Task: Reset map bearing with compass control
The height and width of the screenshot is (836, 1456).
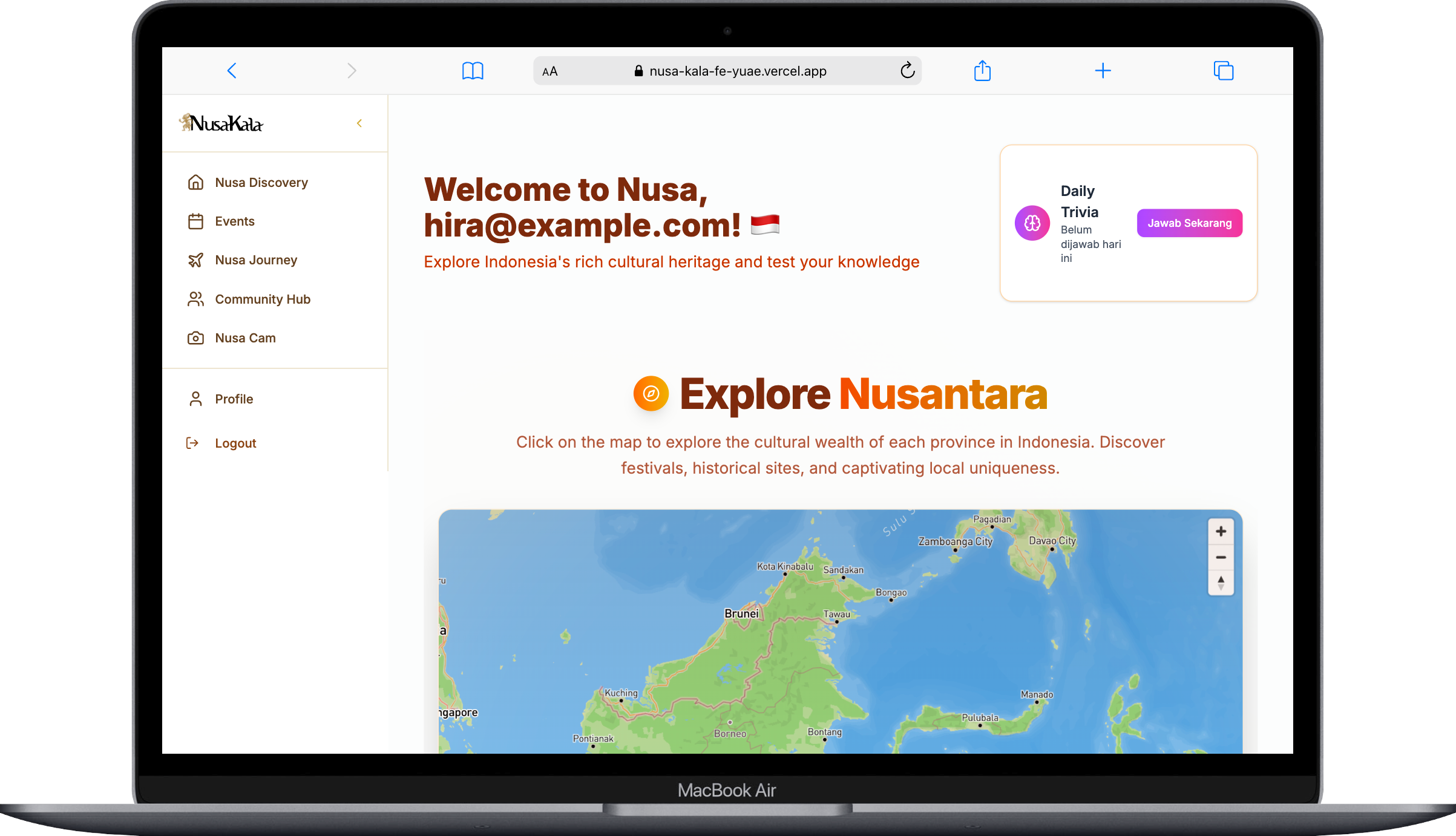Action: pos(1221,583)
